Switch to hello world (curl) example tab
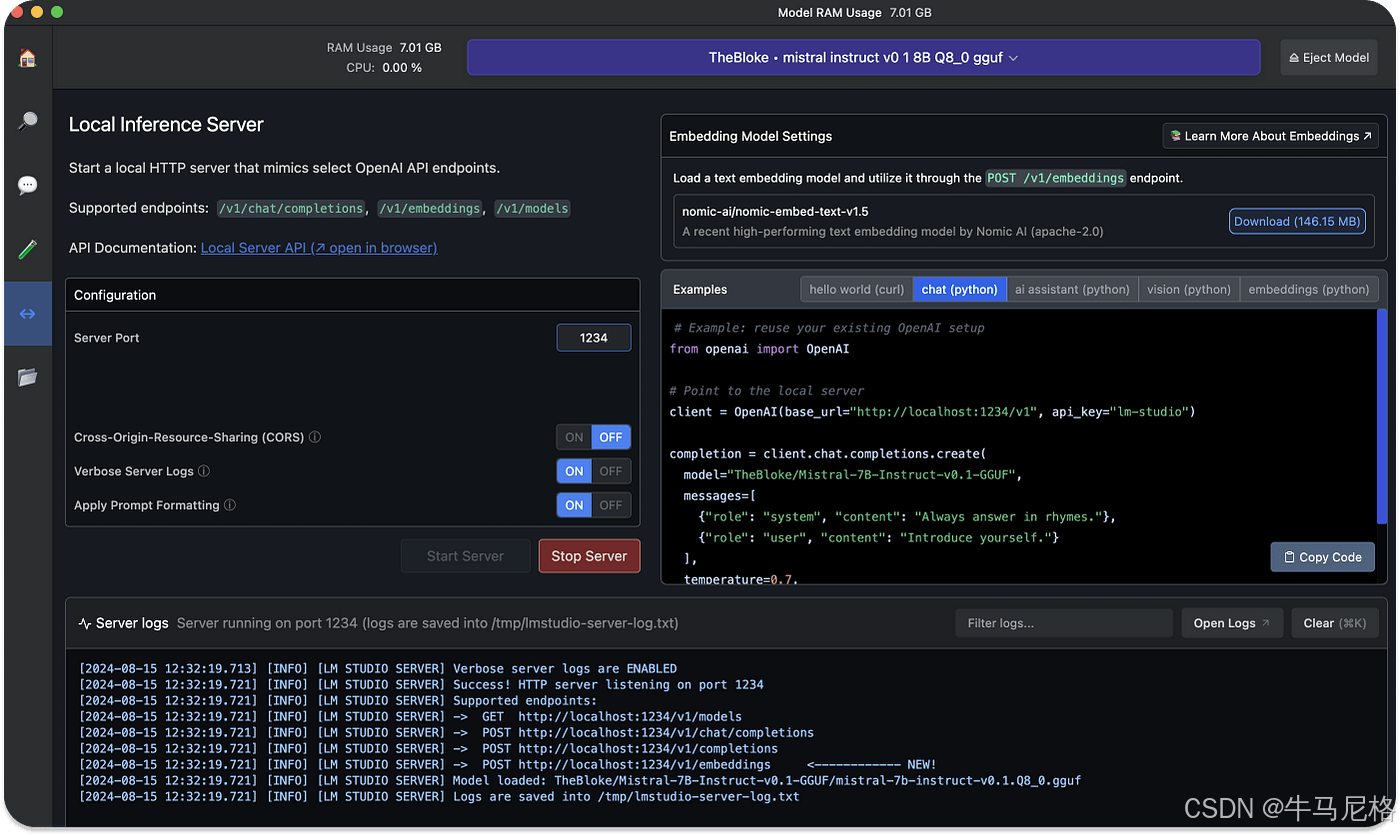The height and width of the screenshot is (835, 1400). tap(857, 289)
